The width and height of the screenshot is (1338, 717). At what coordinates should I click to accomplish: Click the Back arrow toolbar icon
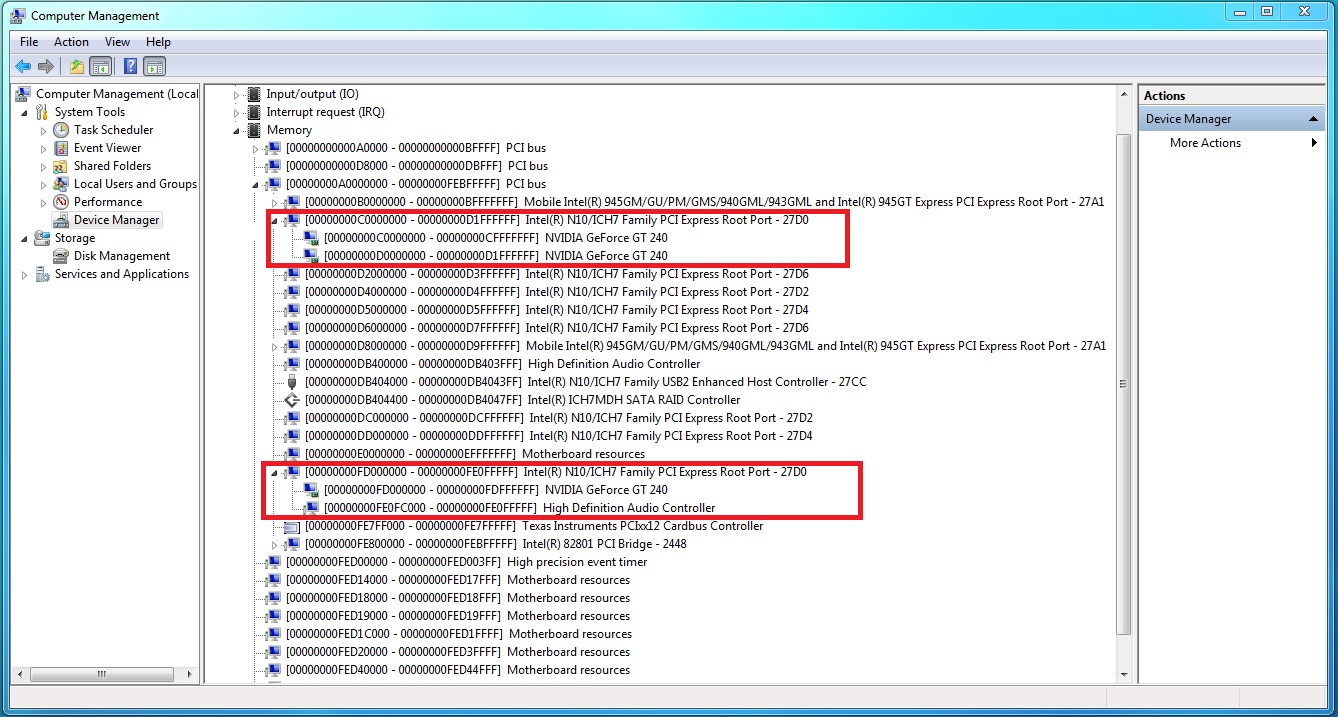[22, 67]
